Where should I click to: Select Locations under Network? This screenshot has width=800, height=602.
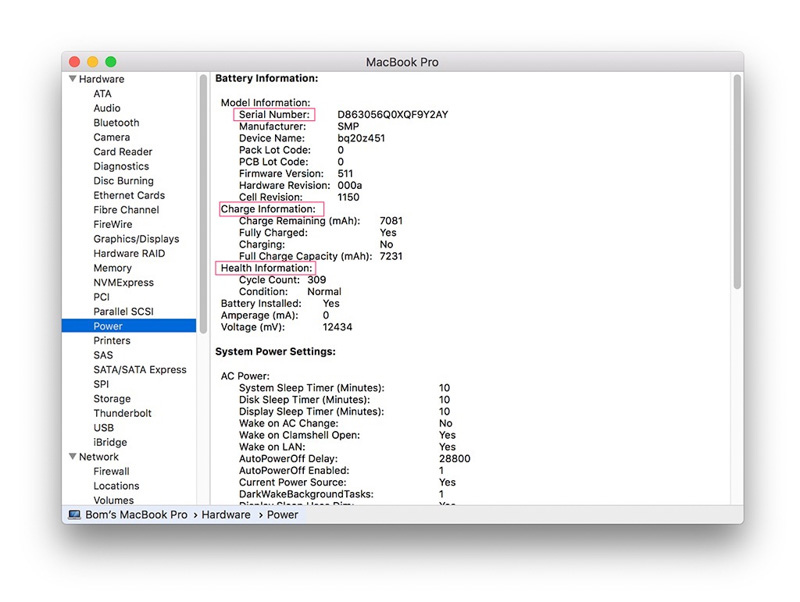tap(116, 486)
